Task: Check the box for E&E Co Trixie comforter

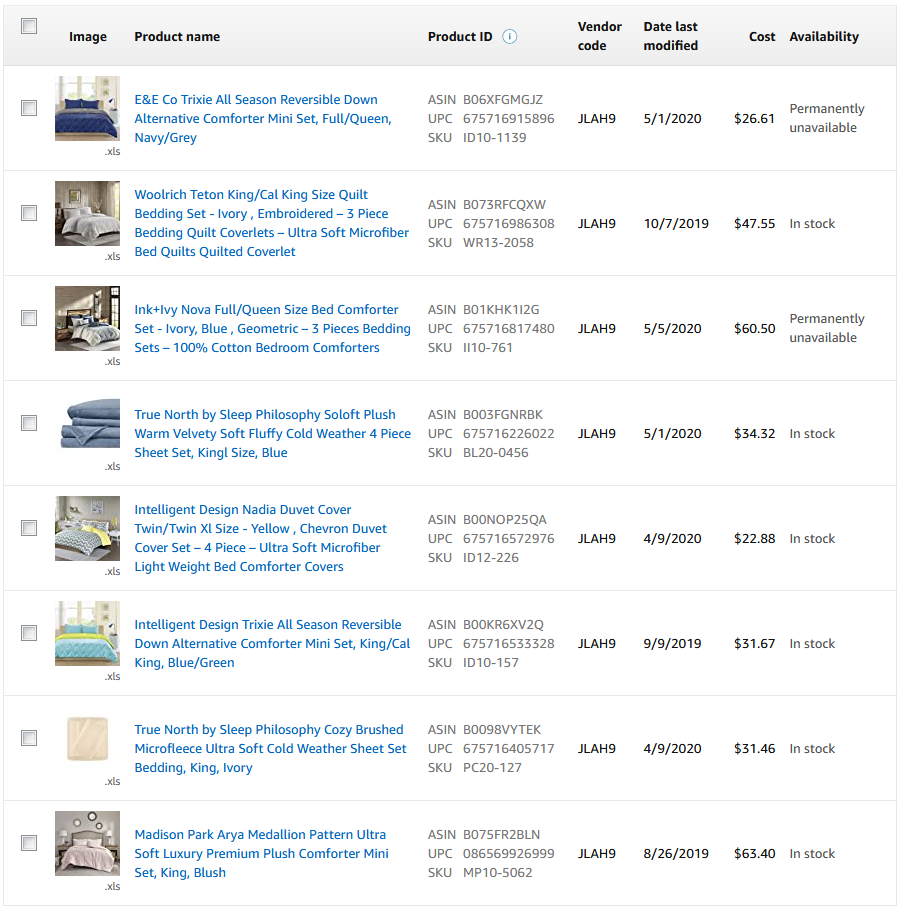Action: (x=29, y=108)
